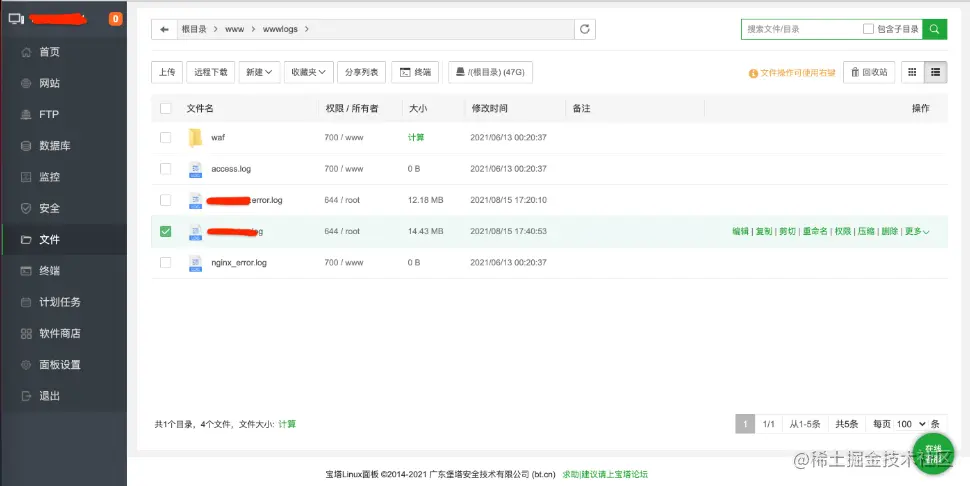The width and height of the screenshot is (970, 486).
Task: Open FTP in the sidebar
Action: tap(48, 114)
